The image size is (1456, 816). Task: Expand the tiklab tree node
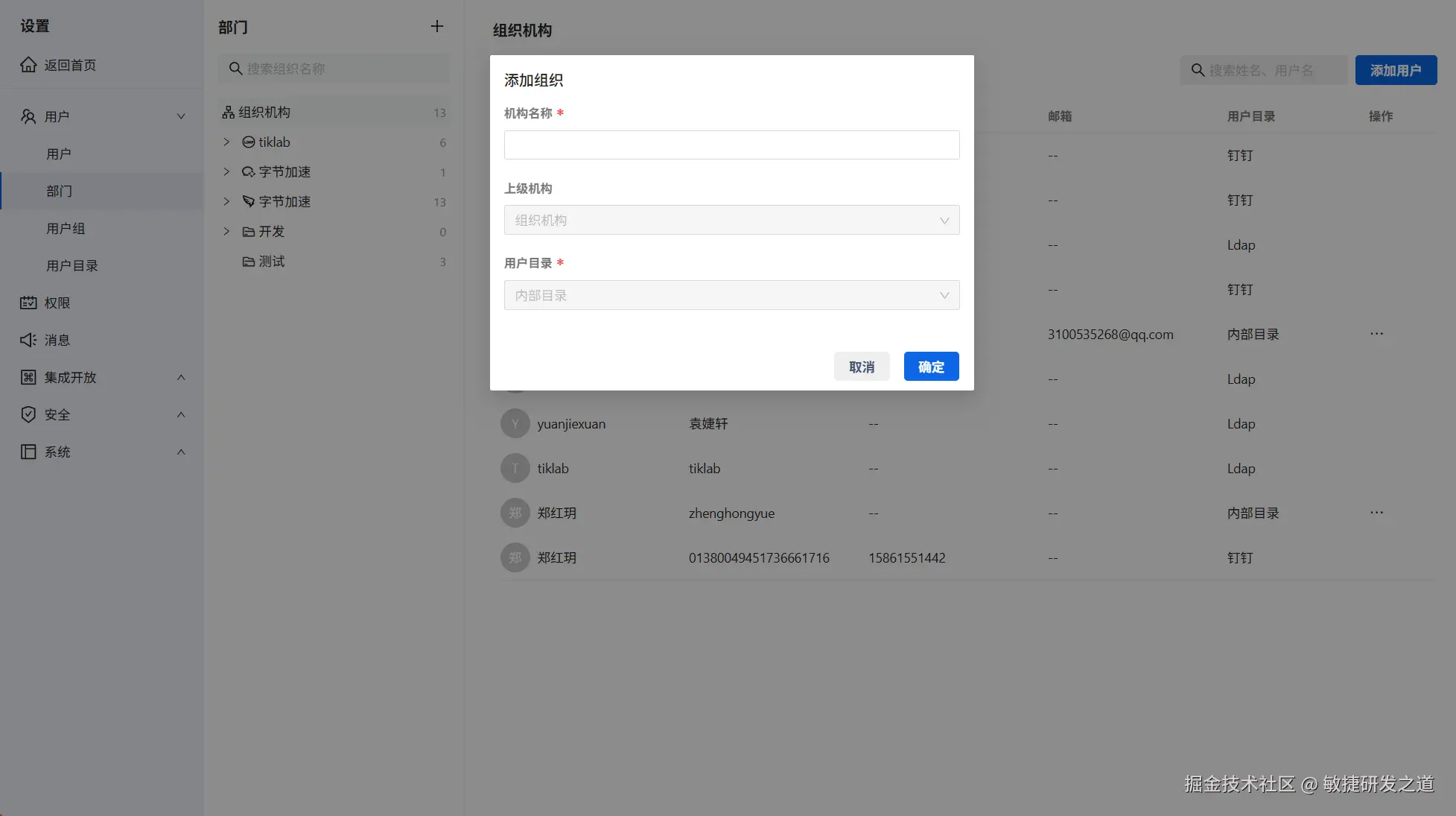(226, 142)
